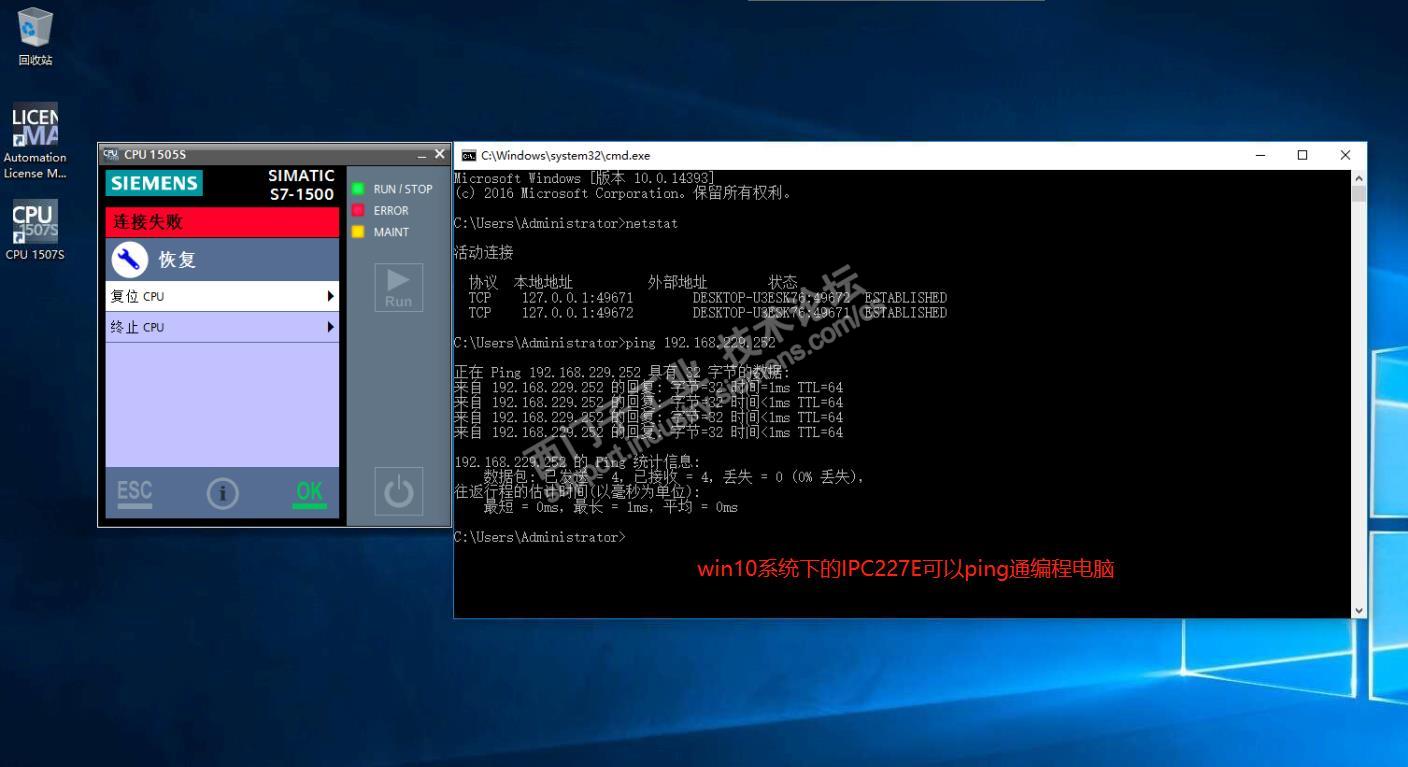Click the 恢复 heading text
The height and width of the screenshot is (767, 1408).
(x=177, y=260)
